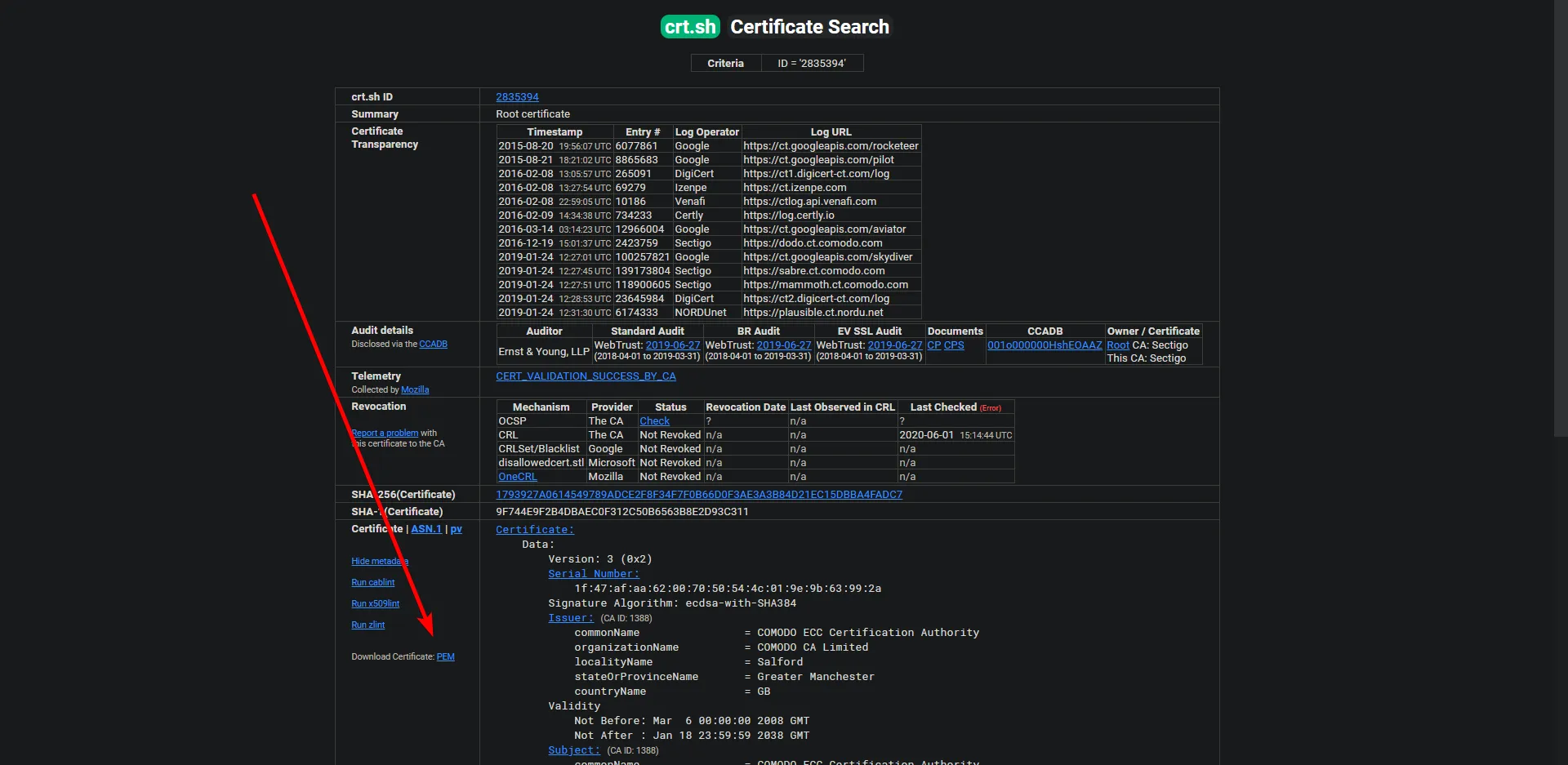
Task: Click the Issuer link in certificate
Action: [x=570, y=618]
